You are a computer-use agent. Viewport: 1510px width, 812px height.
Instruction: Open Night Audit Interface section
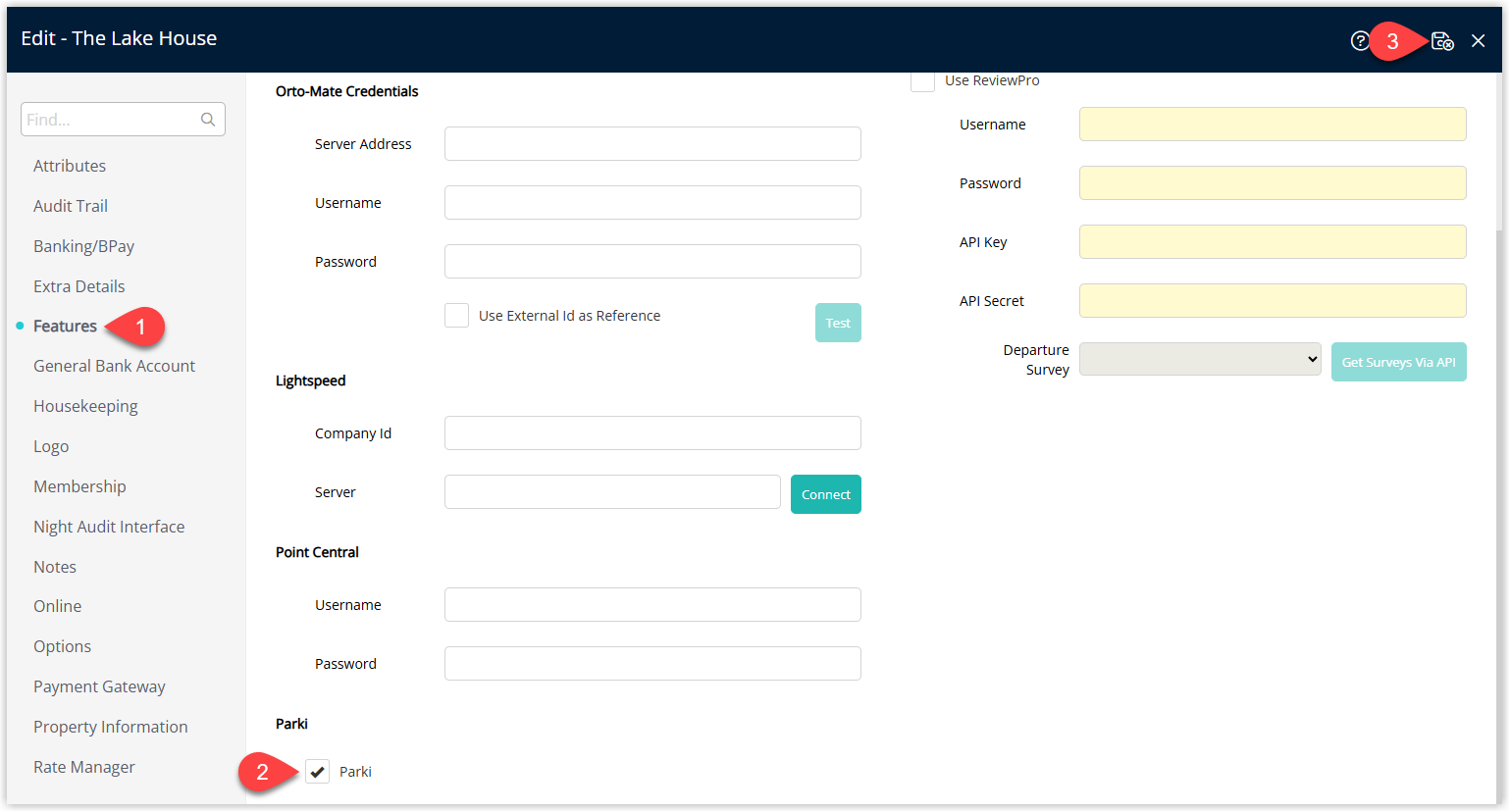(x=109, y=527)
